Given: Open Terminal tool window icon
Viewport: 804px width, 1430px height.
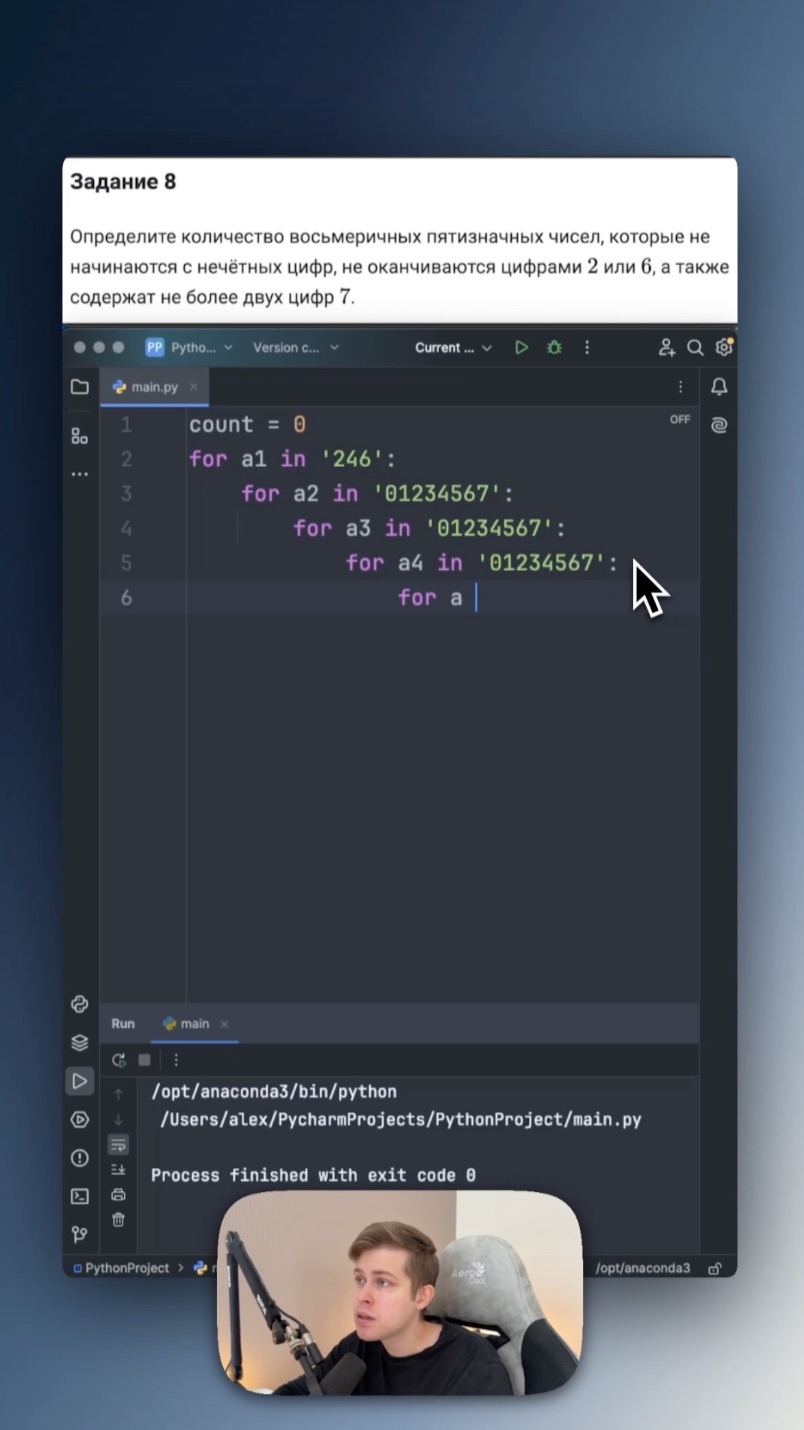Looking at the screenshot, I should point(80,1196).
